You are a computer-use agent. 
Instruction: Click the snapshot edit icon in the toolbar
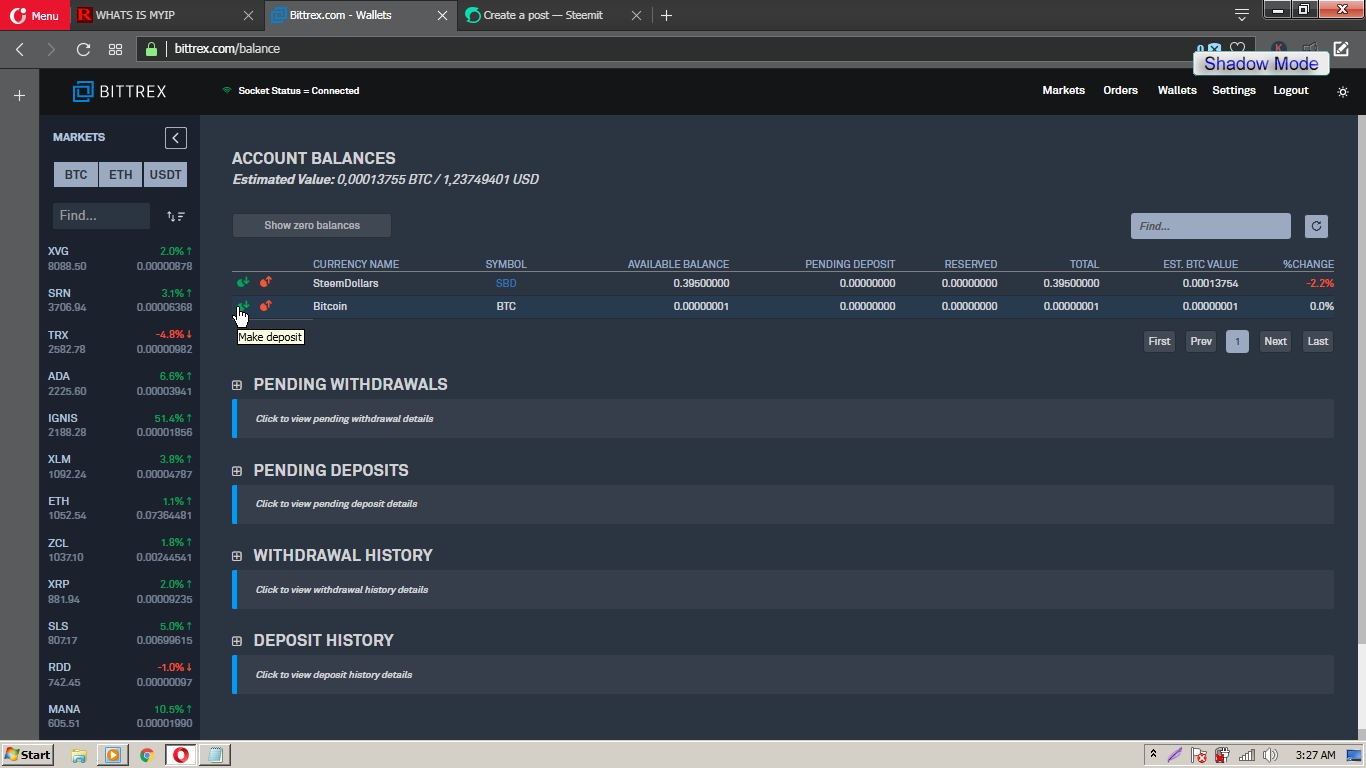pos(1341,48)
